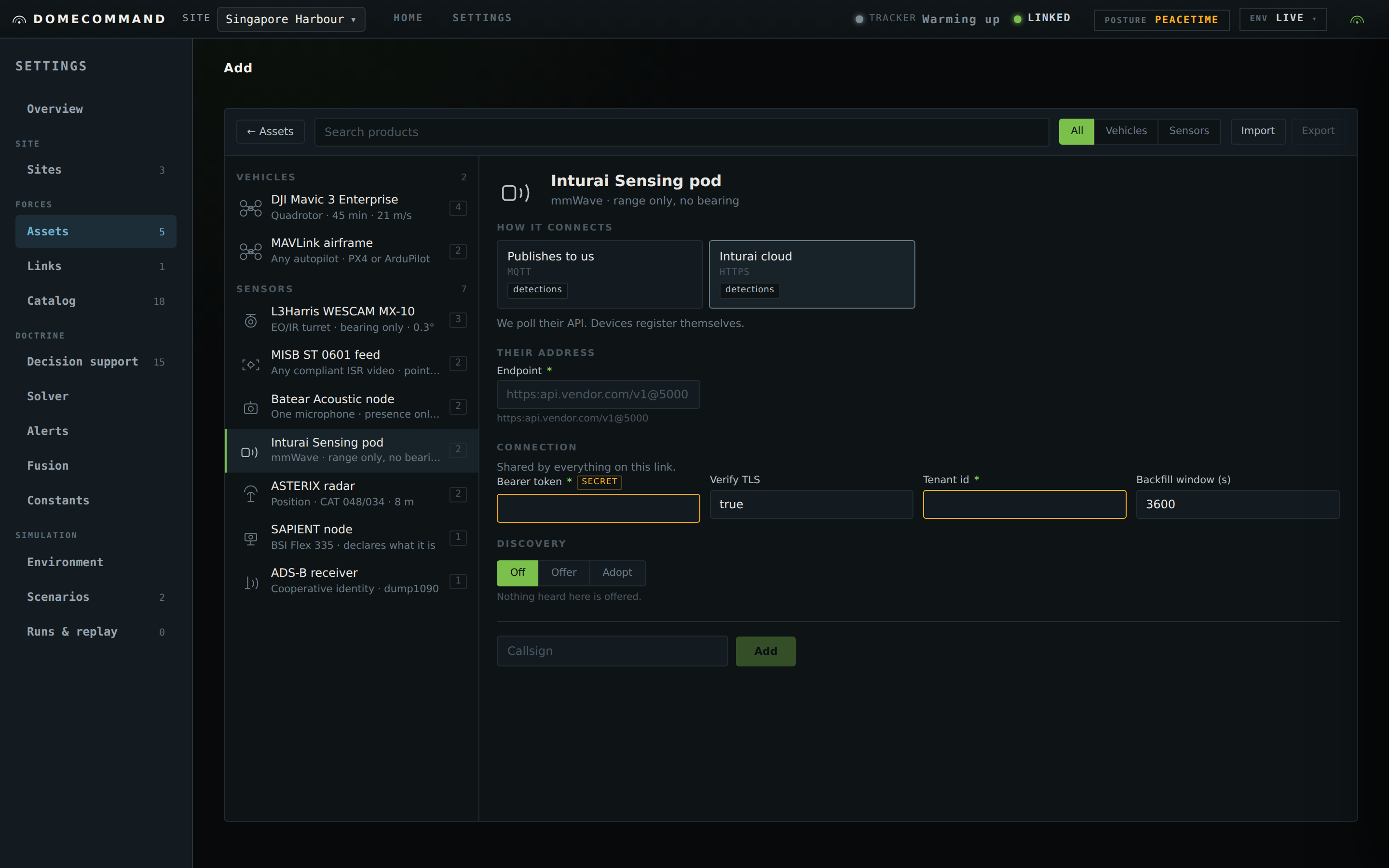Click the MISB ST 0601 feed icon
Image resolution: width=1389 pixels, height=868 pixels.
tap(251, 364)
